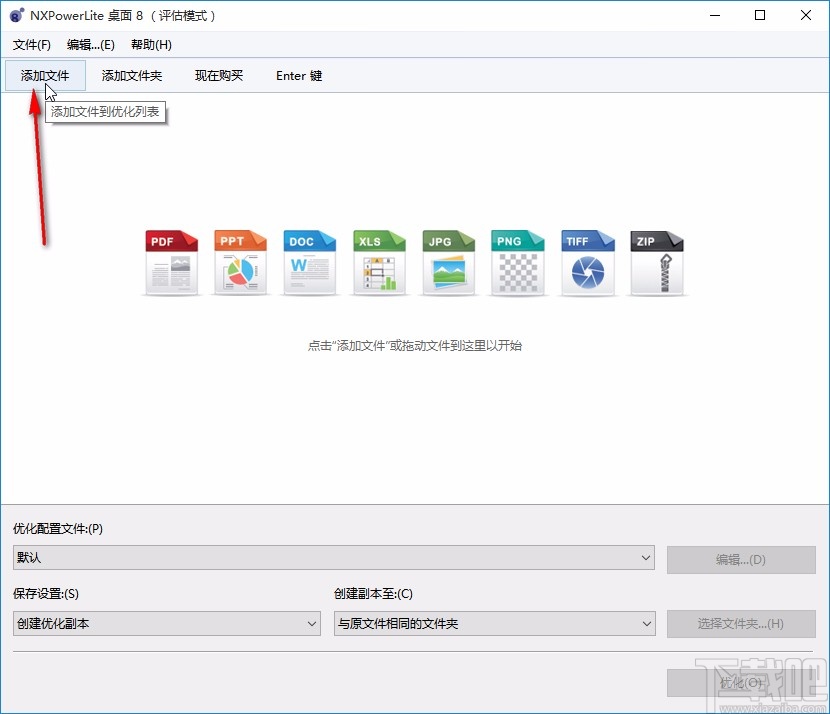Screen dimensions: 830x714
Task: Click the 创建副本至:(C) label
Action: point(373,594)
